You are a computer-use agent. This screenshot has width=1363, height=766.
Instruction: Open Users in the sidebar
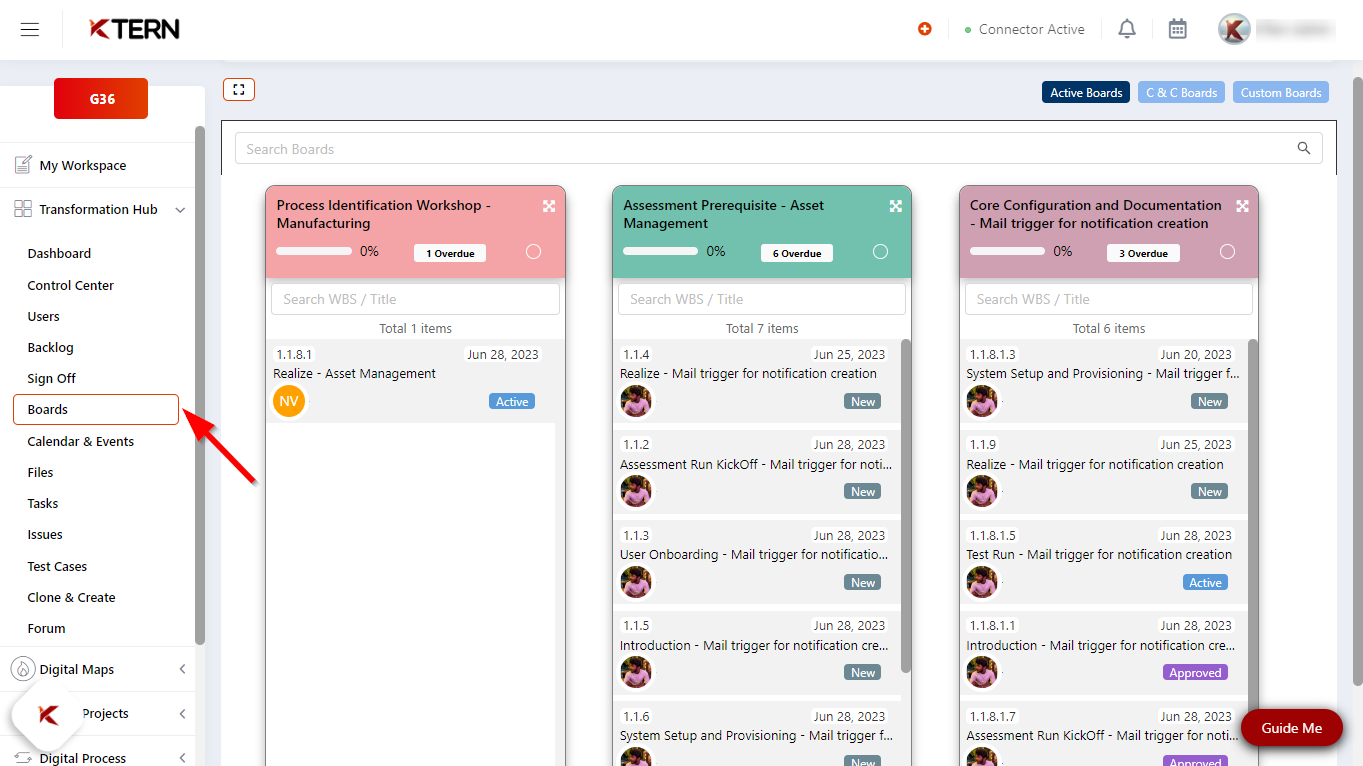pyautogui.click(x=43, y=316)
